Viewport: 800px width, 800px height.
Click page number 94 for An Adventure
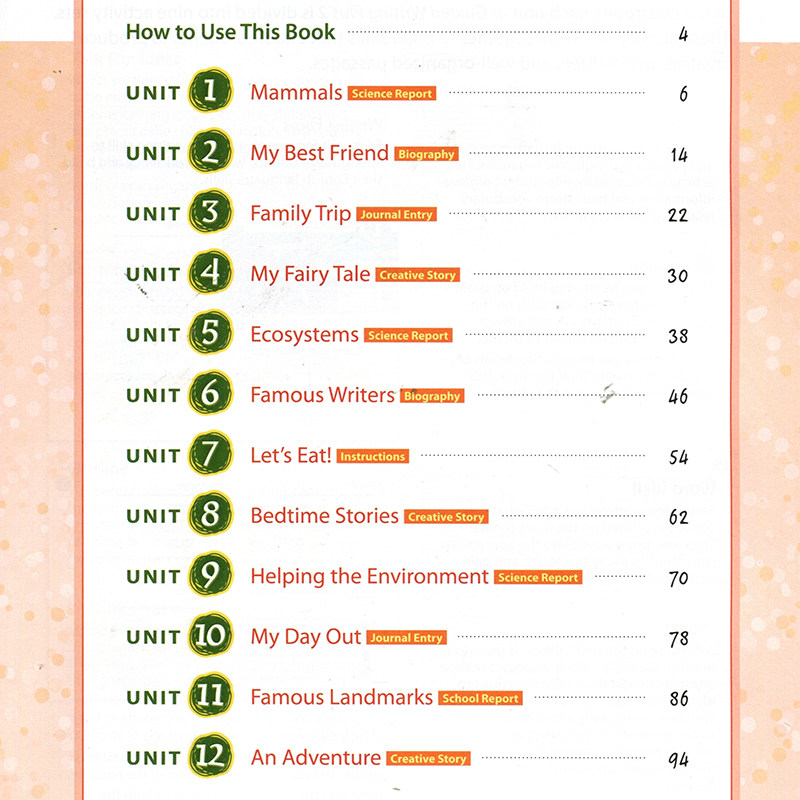pyautogui.click(x=678, y=759)
